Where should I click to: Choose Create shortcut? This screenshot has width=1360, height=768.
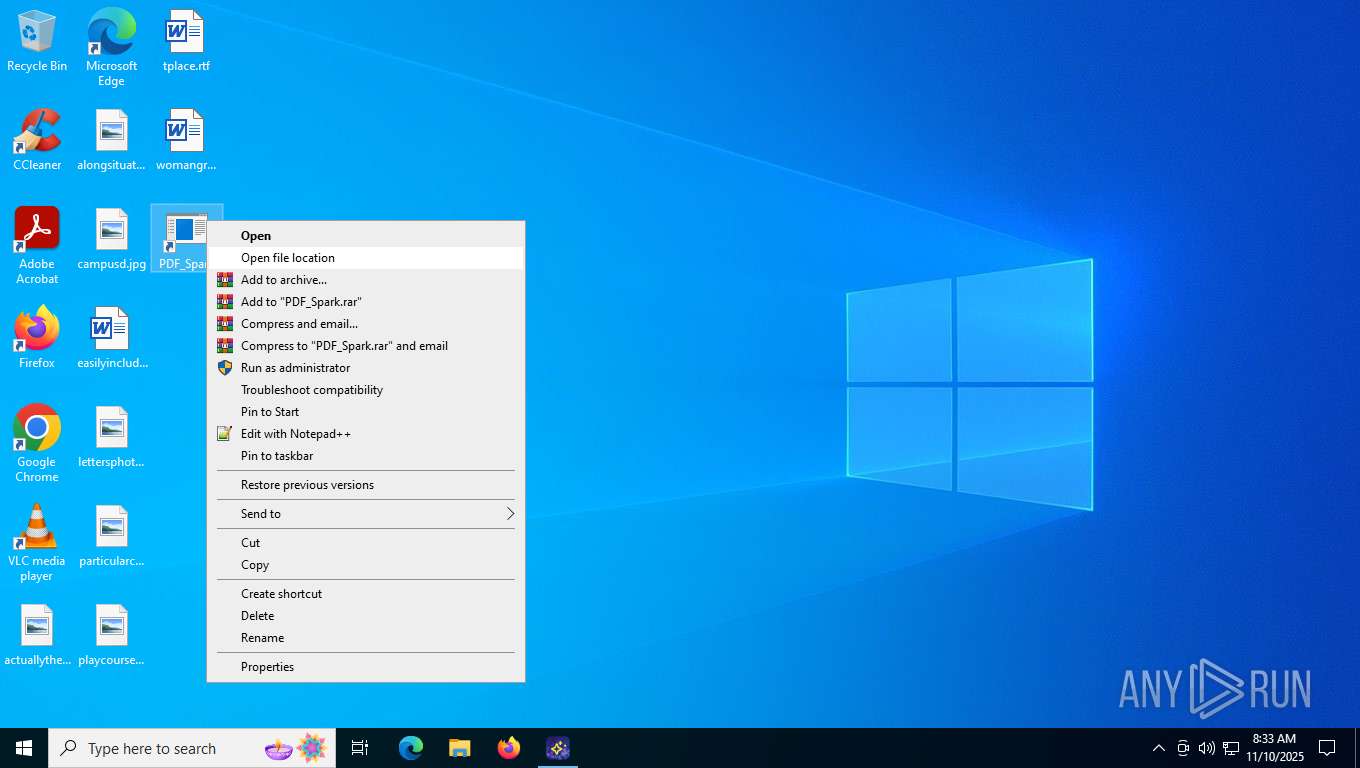366,594
